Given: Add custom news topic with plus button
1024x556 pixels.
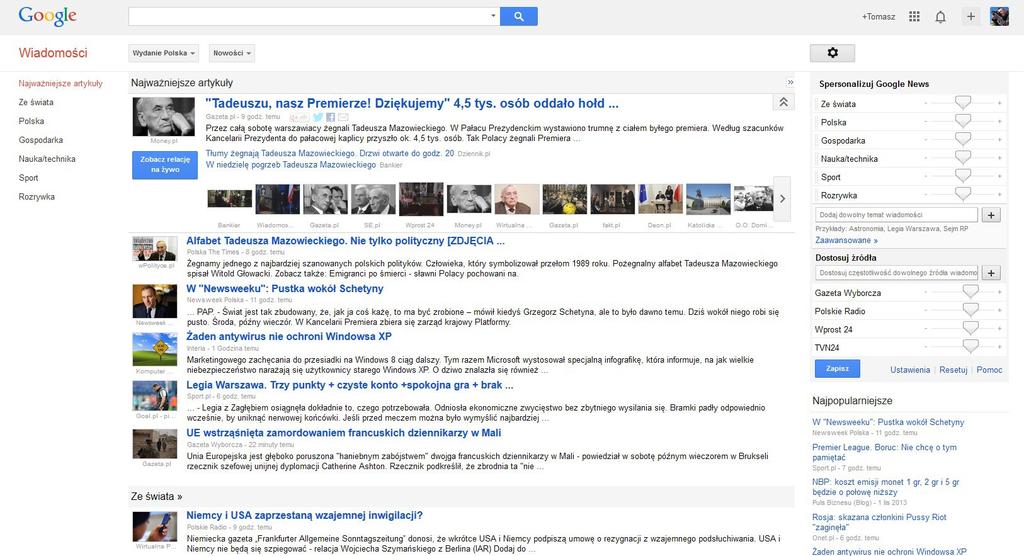Looking at the screenshot, I should [x=991, y=215].
